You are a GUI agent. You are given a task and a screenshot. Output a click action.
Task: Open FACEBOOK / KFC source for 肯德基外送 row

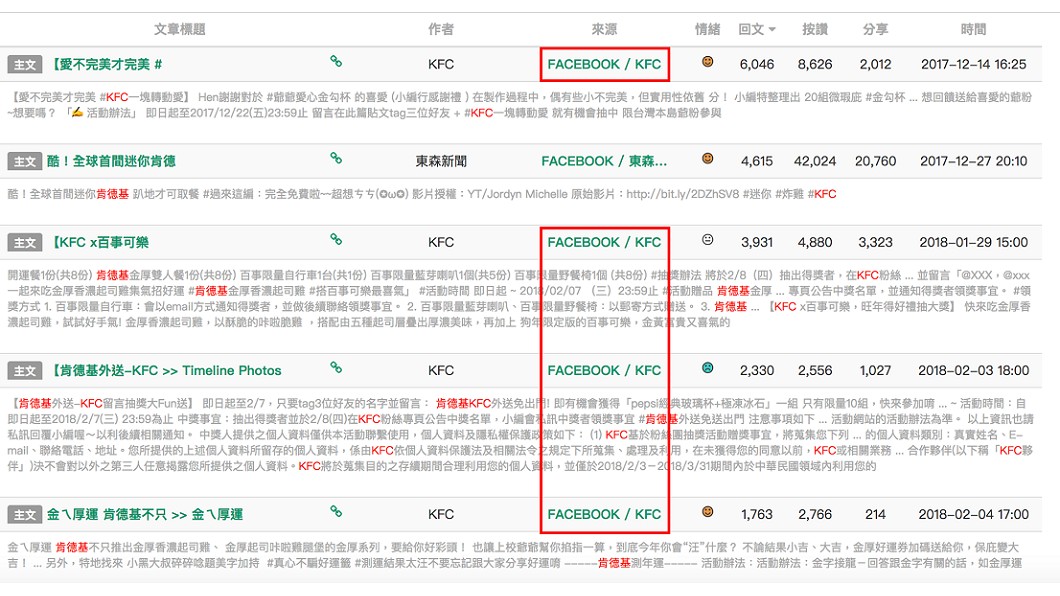pyautogui.click(x=604, y=371)
